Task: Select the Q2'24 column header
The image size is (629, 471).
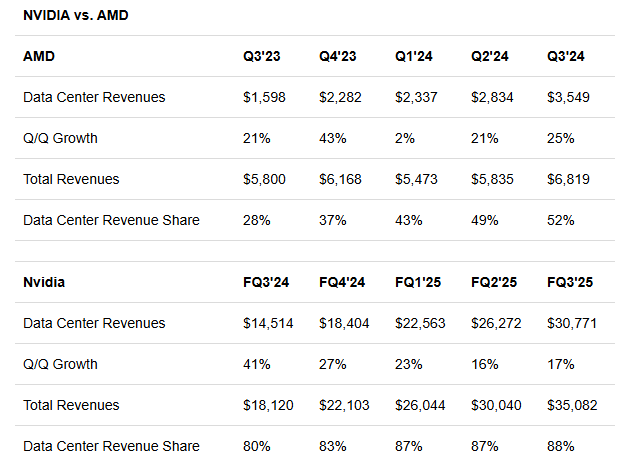Action: tap(490, 57)
